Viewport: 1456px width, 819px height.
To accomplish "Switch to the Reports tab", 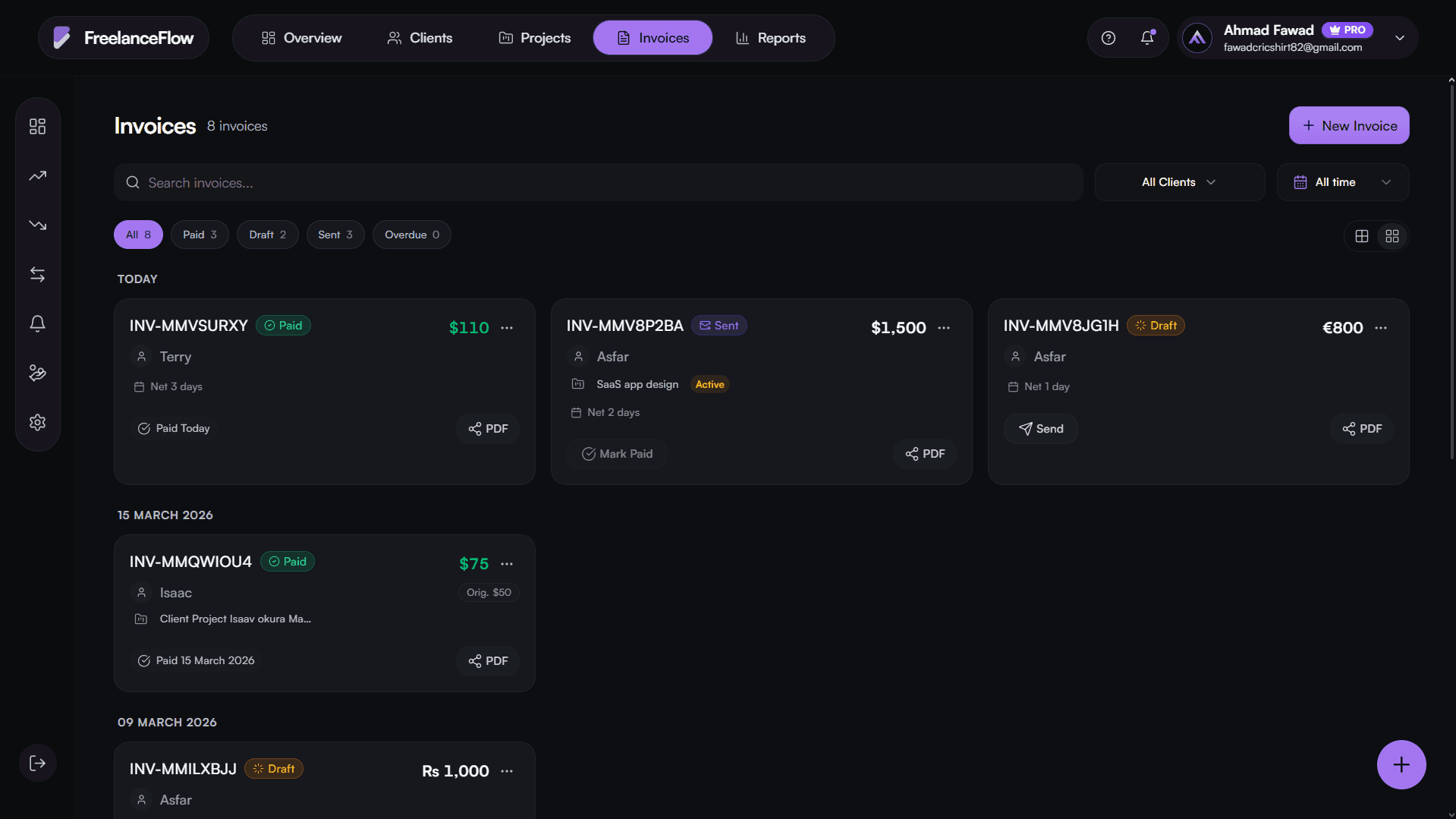I will pos(770,38).
